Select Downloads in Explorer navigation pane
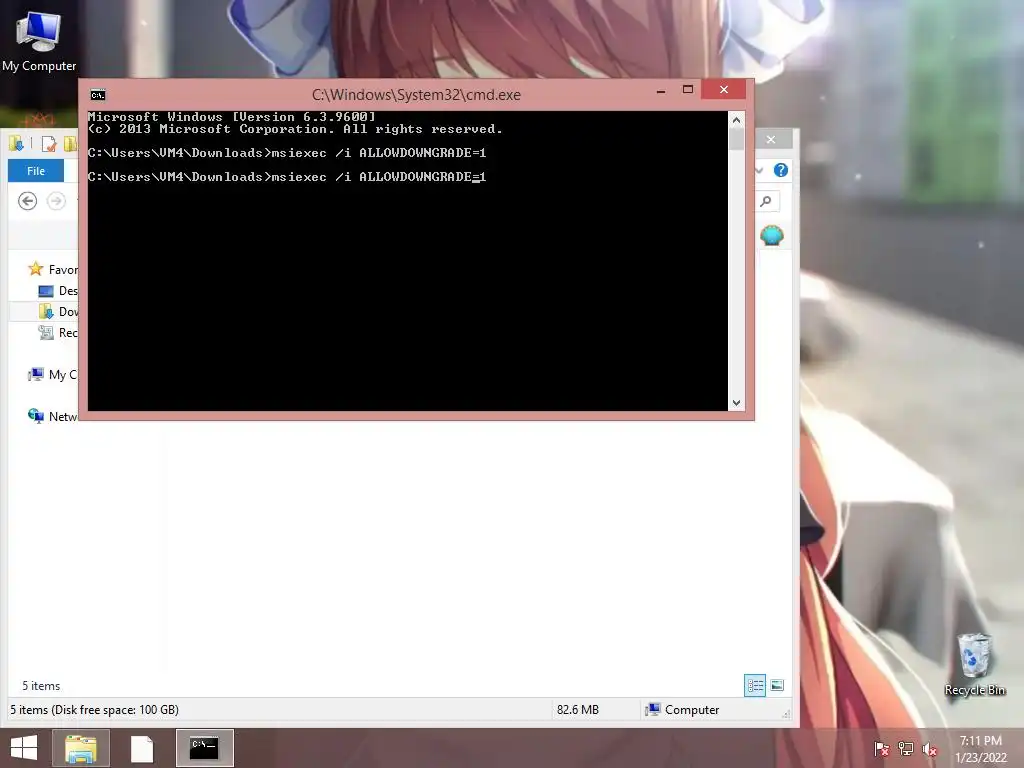This screenshot has width=1024, height=768. (x=57, y=312)
